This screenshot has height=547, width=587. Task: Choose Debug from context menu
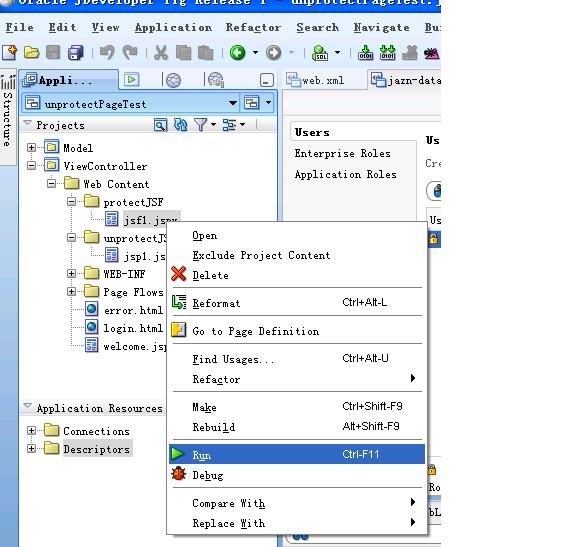pyautogui.click(x=297, y=475)
